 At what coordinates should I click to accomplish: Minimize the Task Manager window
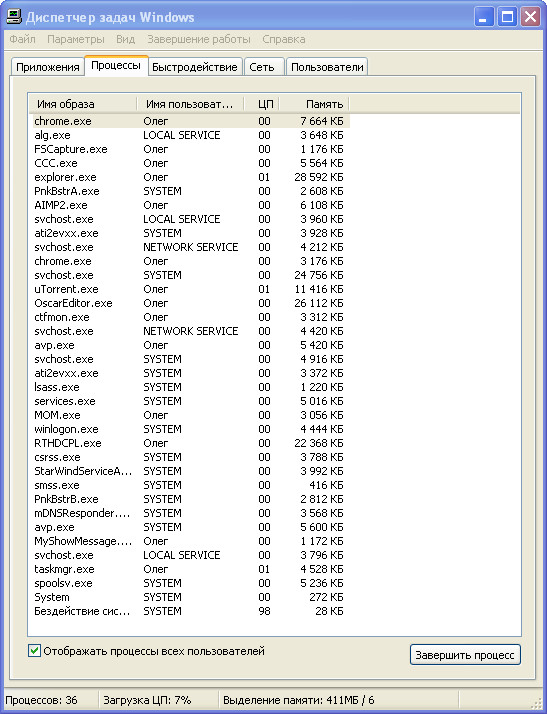click(x=484, y=17)
